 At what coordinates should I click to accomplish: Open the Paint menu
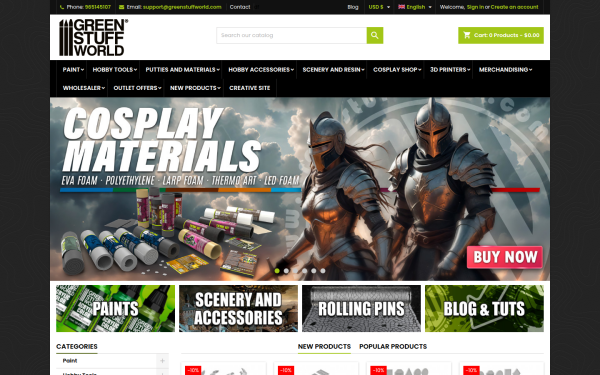click(x=73, y=70)
